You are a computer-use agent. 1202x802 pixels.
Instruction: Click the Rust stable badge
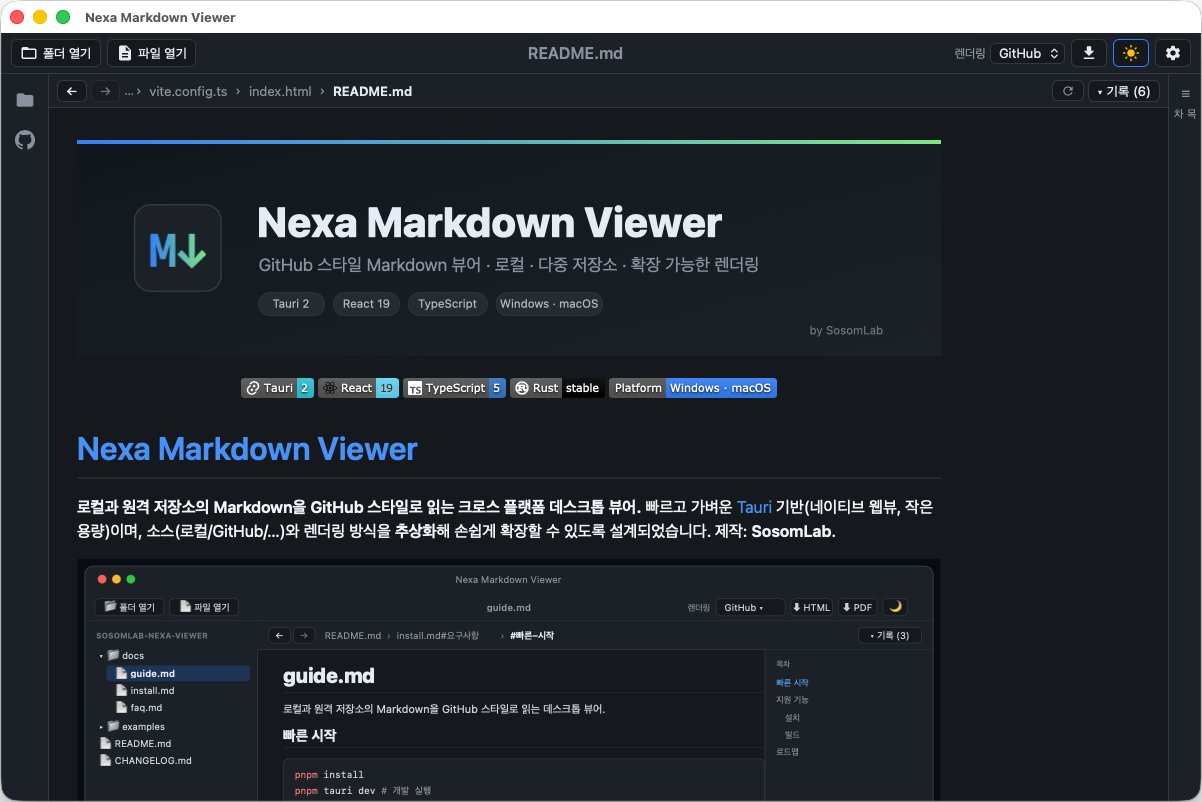(x=557, y=388)
